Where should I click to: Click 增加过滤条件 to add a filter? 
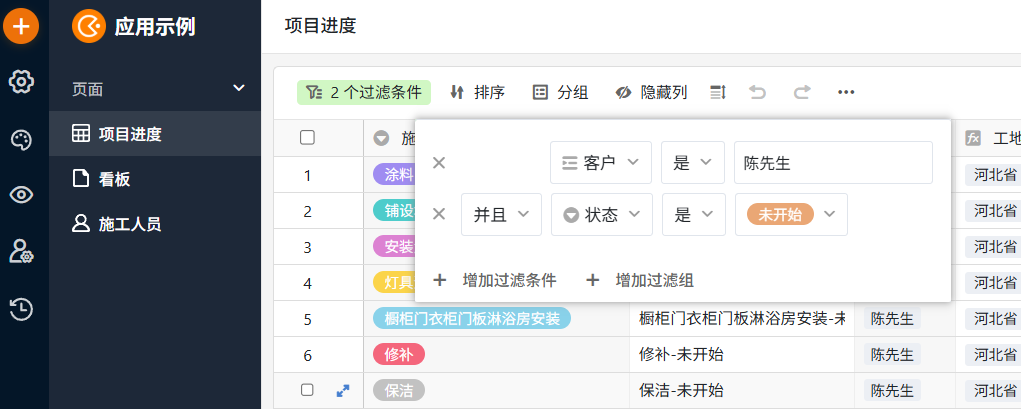tap(495, 280)
